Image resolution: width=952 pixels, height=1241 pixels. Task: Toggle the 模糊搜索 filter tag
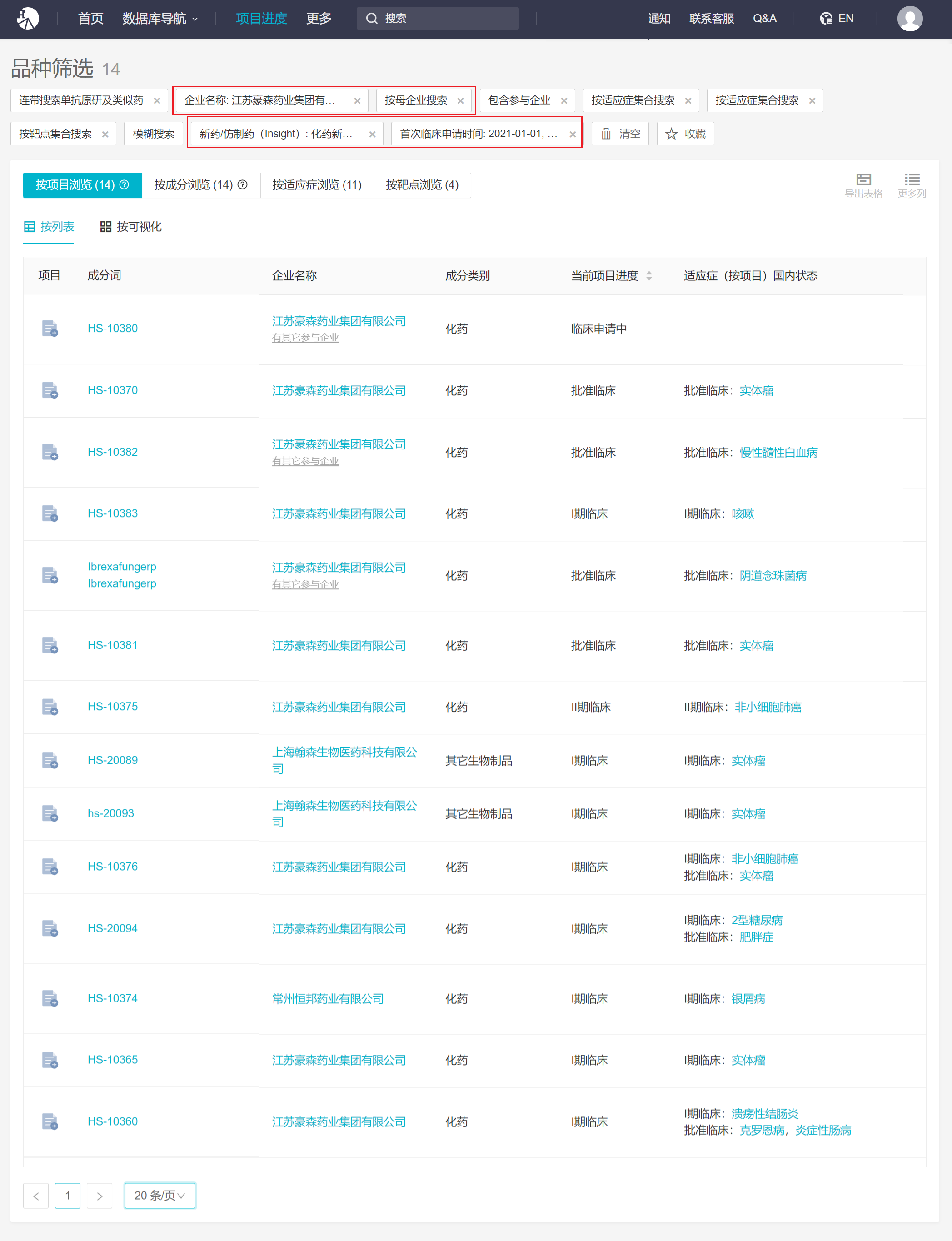click(154, 134)
